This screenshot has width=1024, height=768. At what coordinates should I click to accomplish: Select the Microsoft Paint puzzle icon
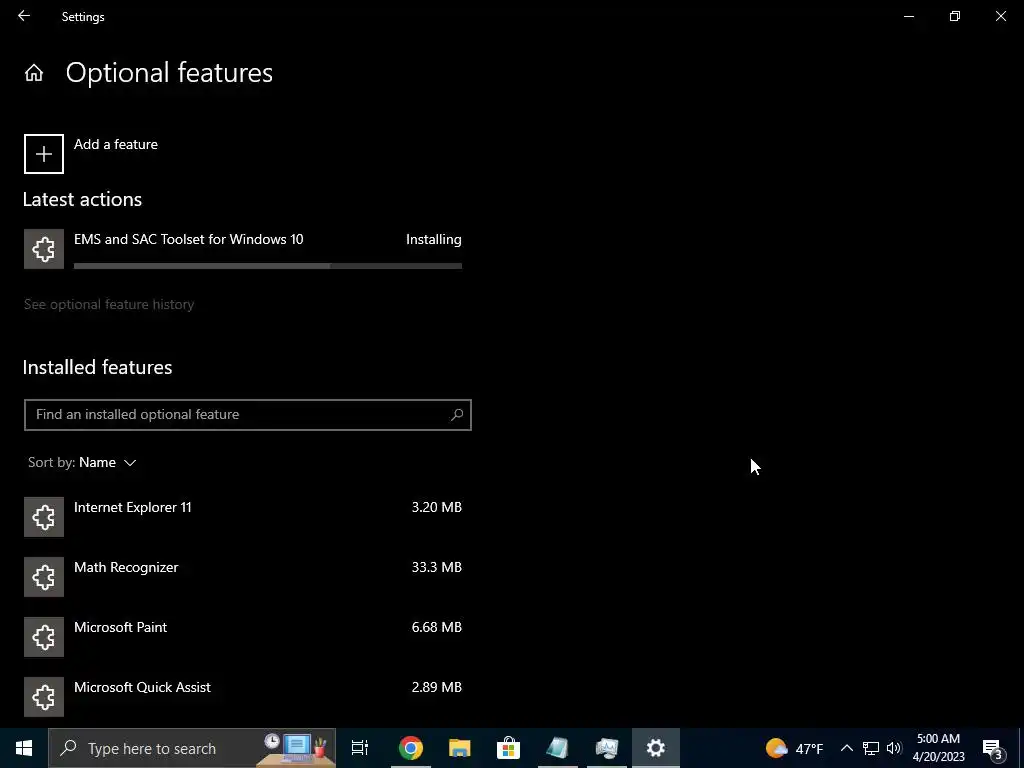tap(44, 637)
